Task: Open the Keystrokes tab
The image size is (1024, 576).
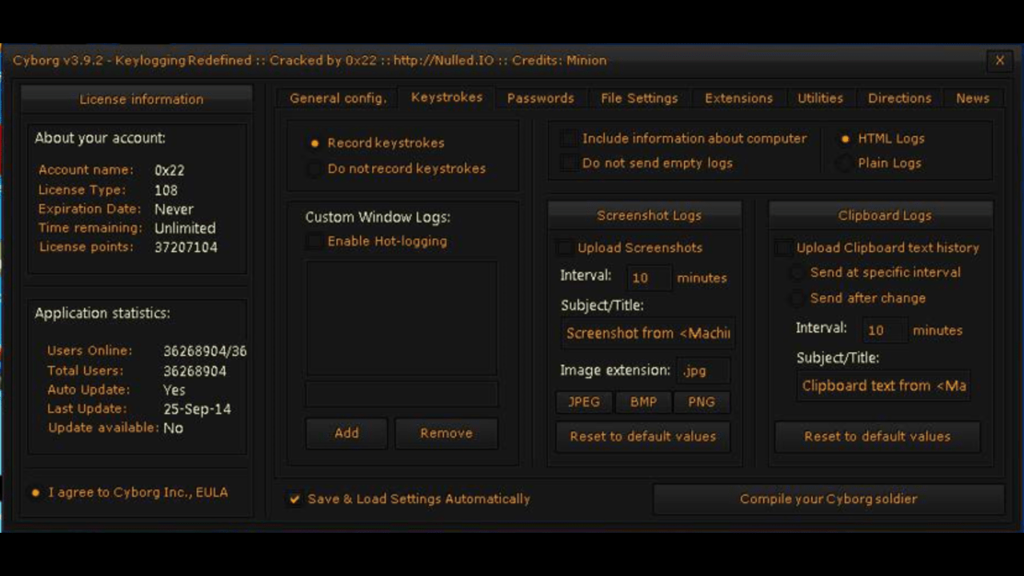Action: [x=447, y=97]
